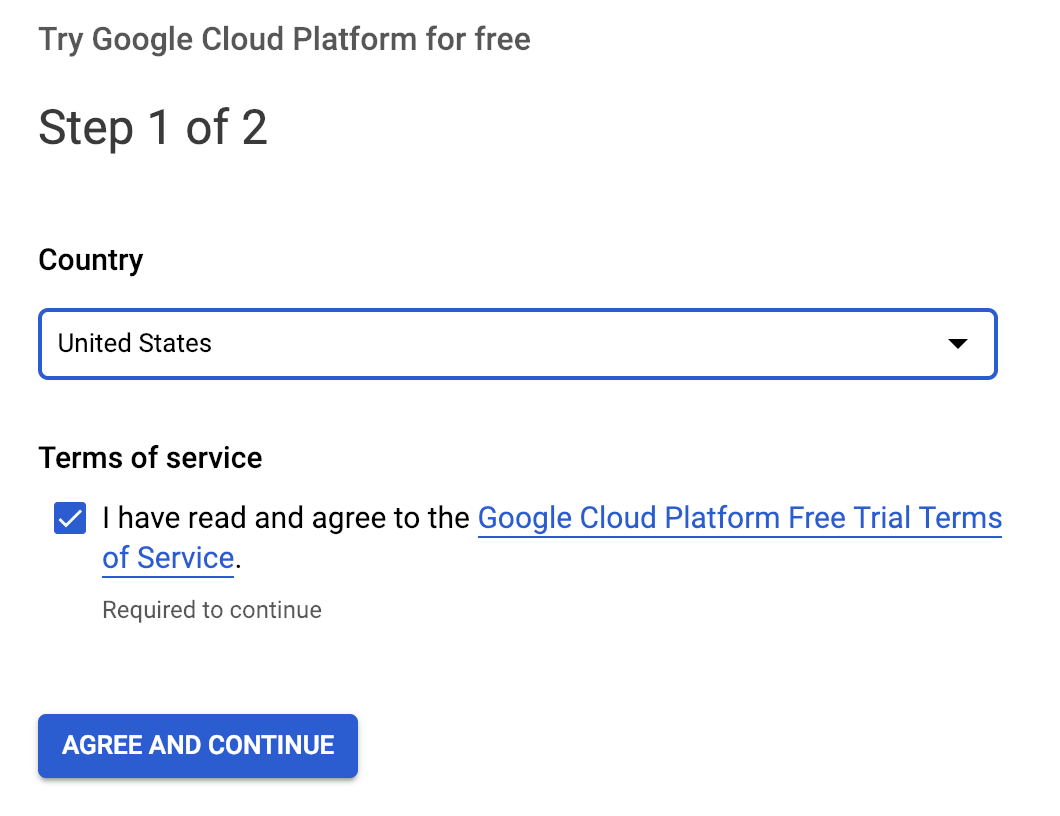Viewport: 1060px width, 816px height.
Task: Click the AGREE AND CONTINUE button
Action: [x=198, y=745]
